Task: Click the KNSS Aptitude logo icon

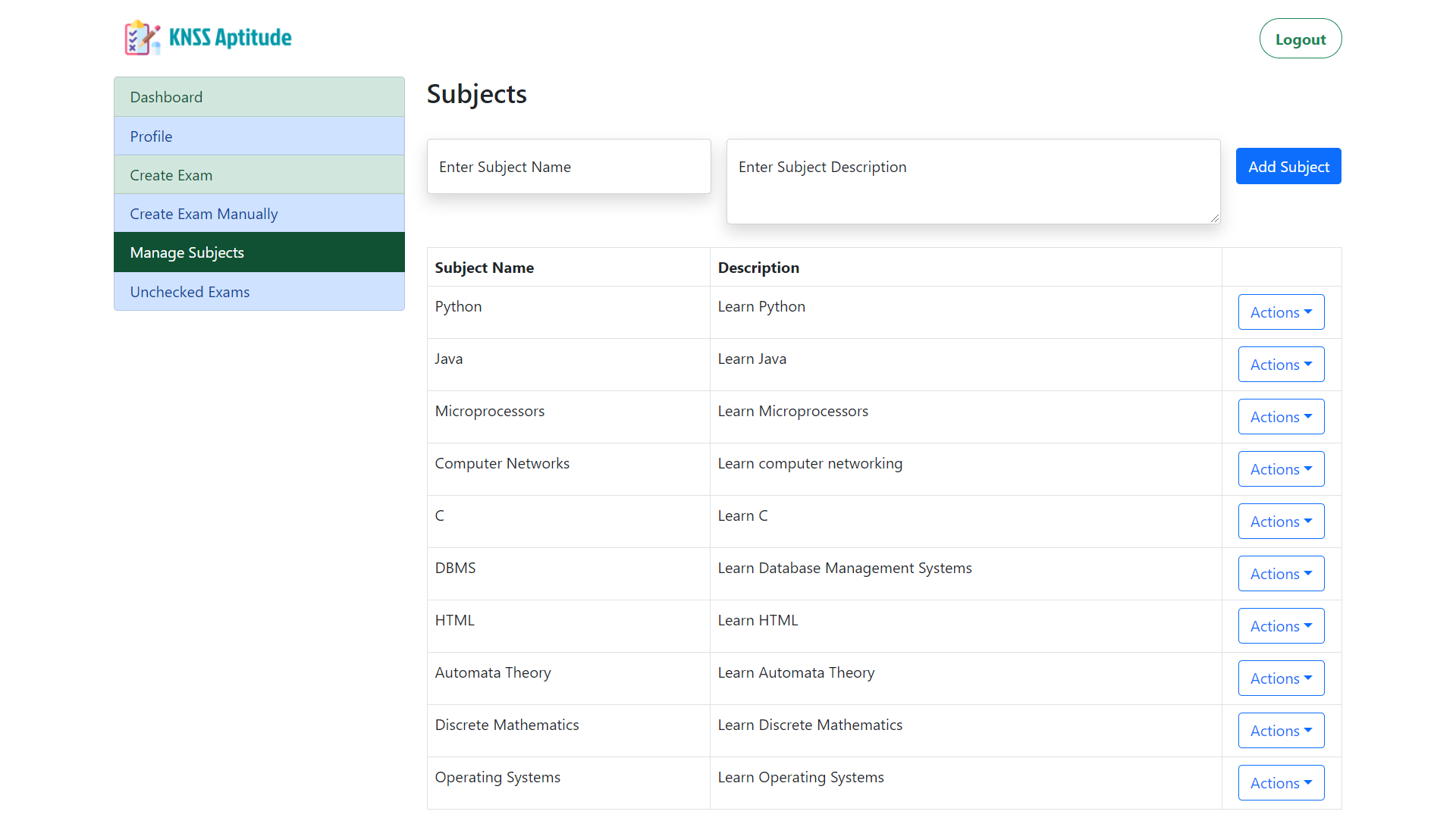Action: coord(143,38)
